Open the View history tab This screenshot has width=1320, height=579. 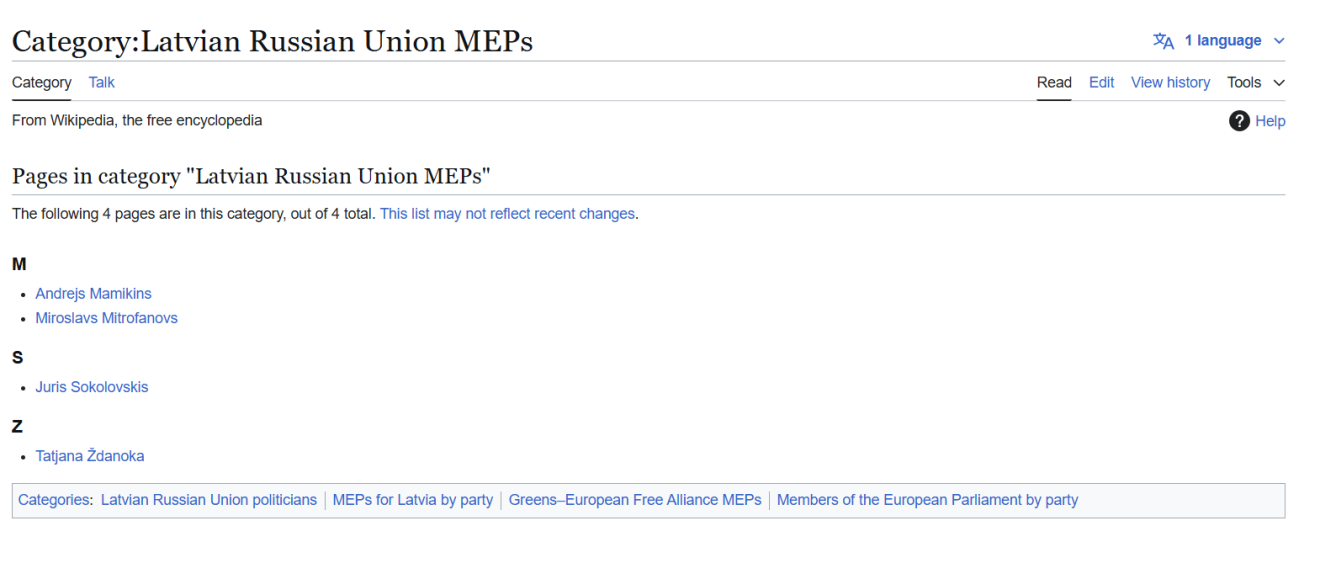tap(1170, 83)
